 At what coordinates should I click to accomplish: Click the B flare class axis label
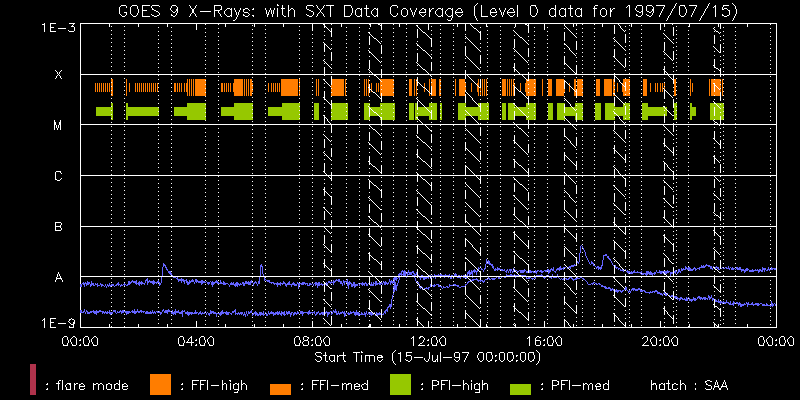(58, 227)
